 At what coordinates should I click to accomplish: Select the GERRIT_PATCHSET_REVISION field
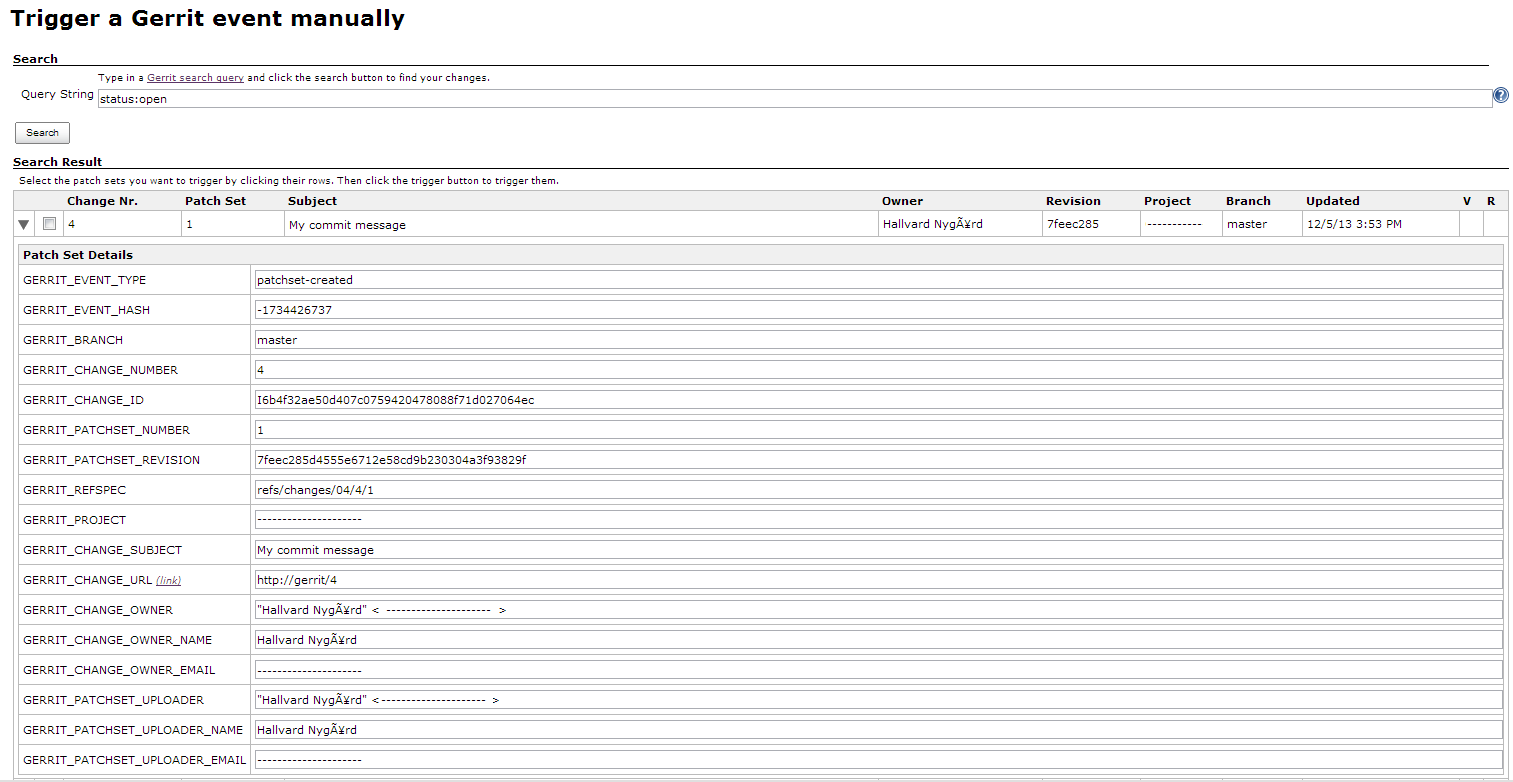pyautogui.click(x=878, y=460)
